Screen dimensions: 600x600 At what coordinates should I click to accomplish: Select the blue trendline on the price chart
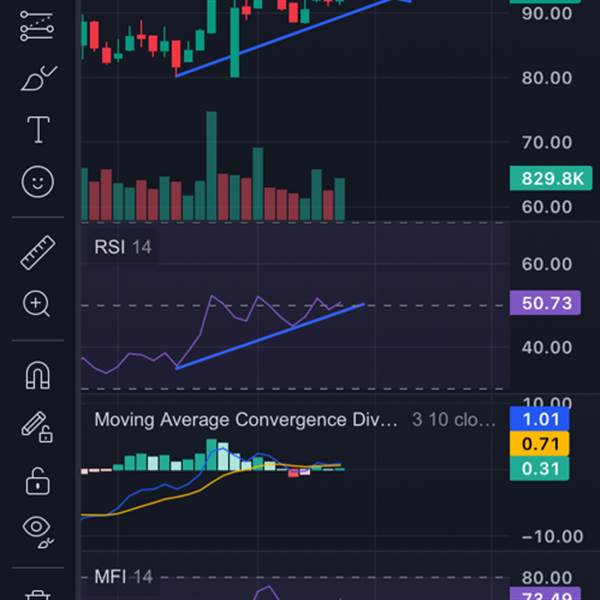tap(283, 37)
